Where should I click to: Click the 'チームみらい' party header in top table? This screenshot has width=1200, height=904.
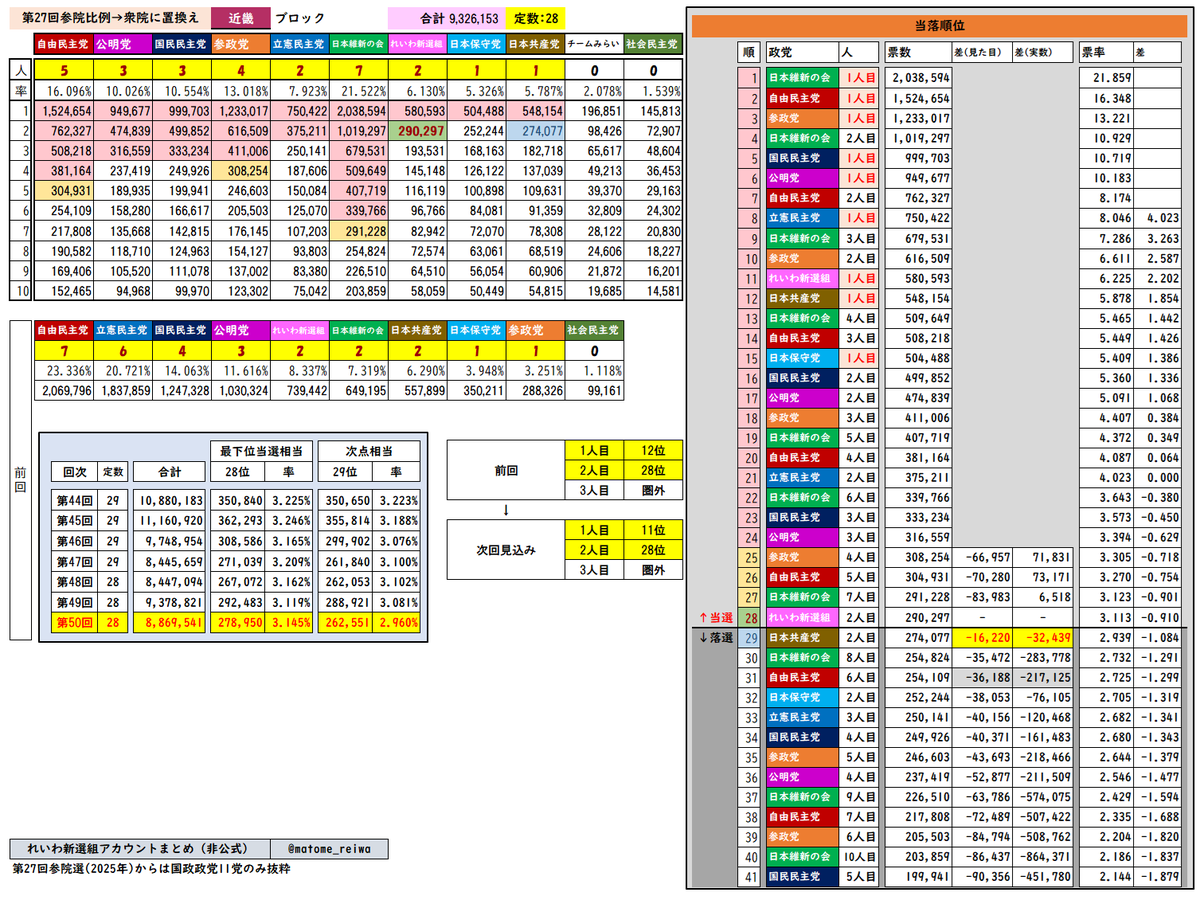[x=594, y=44]
